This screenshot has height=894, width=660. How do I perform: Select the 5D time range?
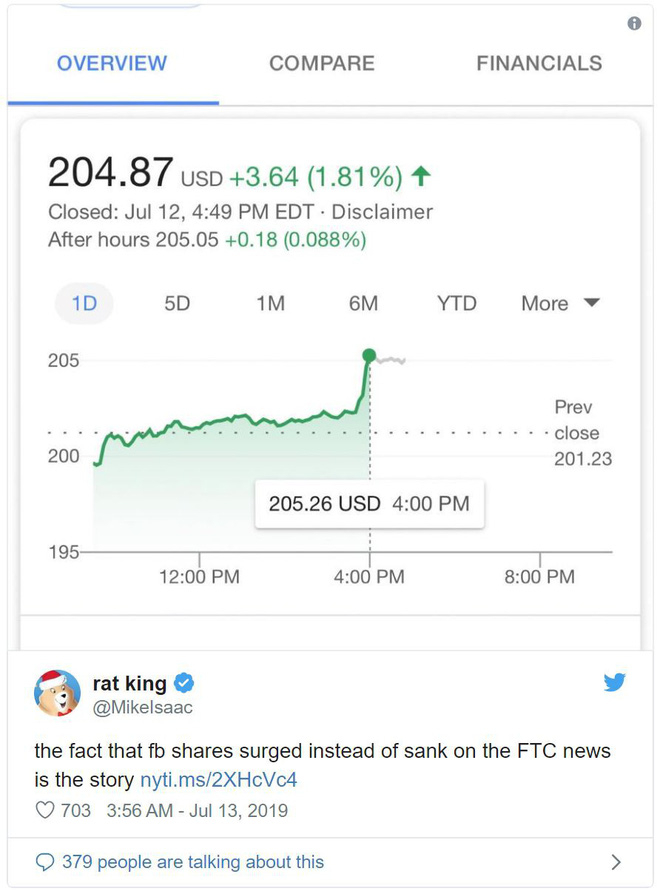(x=177, y=303)
